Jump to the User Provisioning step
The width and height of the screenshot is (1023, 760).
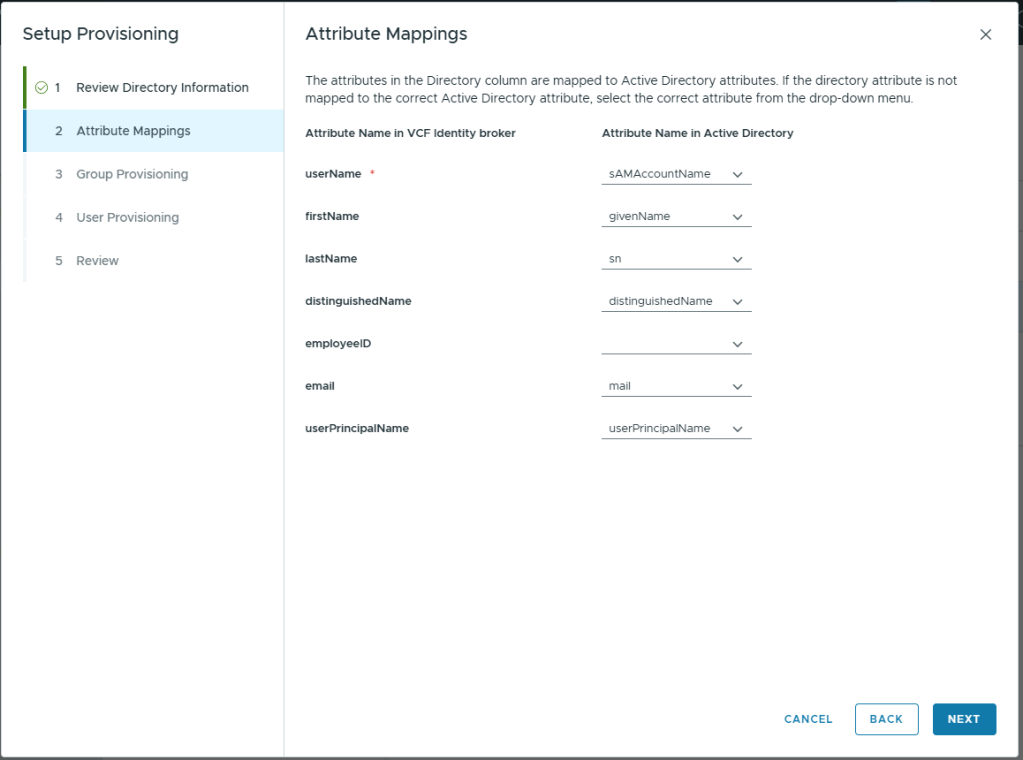[127, 217]
